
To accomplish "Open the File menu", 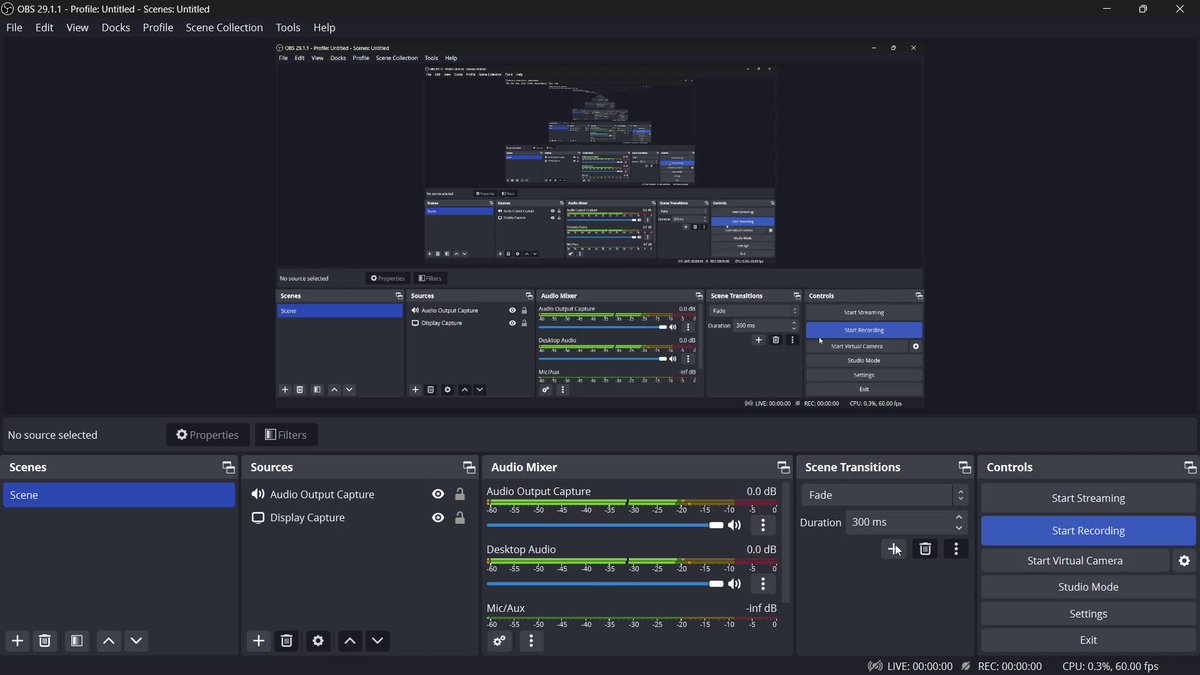I will 14,27.
